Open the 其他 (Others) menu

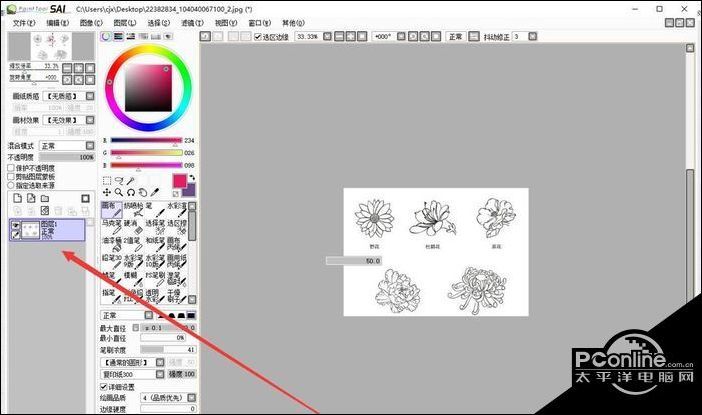[293, 23]
